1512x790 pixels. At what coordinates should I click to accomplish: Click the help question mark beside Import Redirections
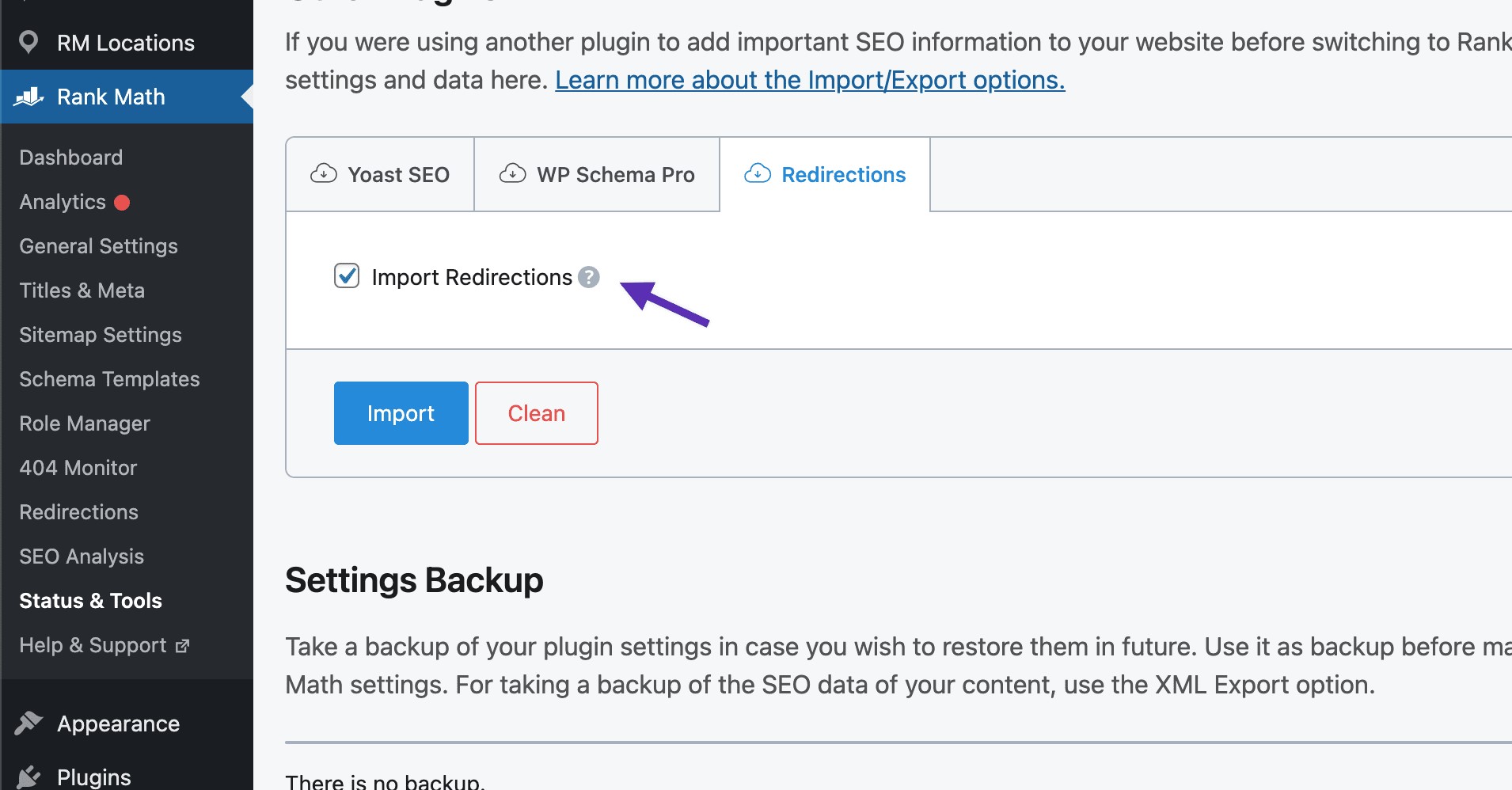(588, 277)
